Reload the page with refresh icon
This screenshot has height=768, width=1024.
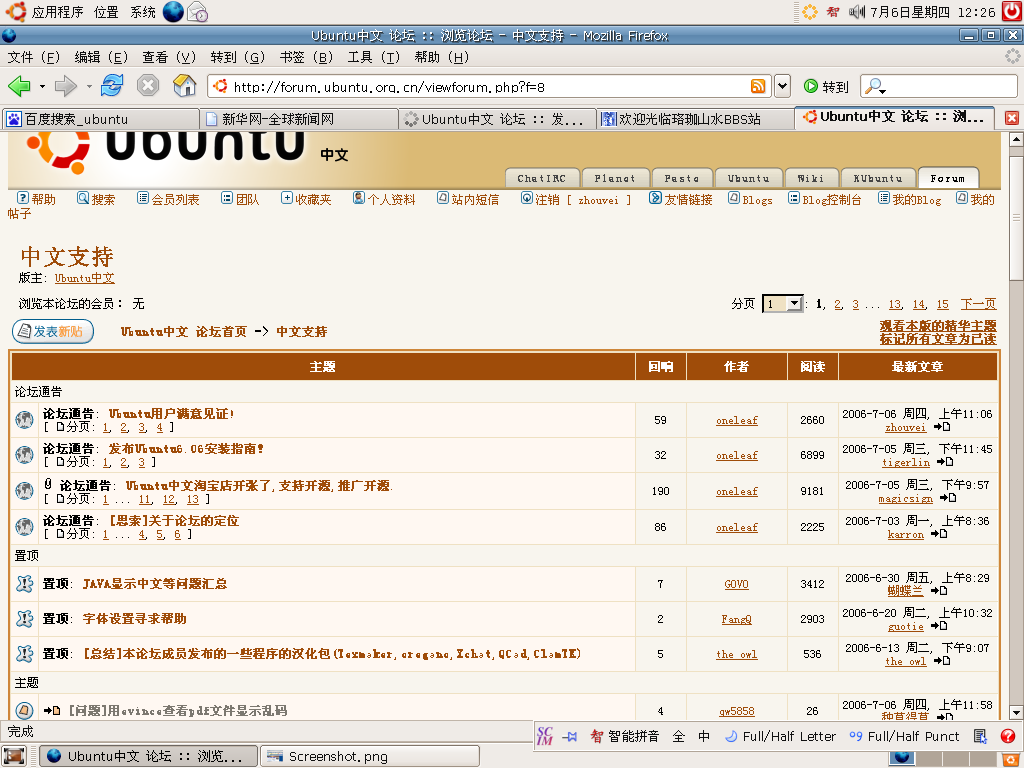click(x=112, y=86)
